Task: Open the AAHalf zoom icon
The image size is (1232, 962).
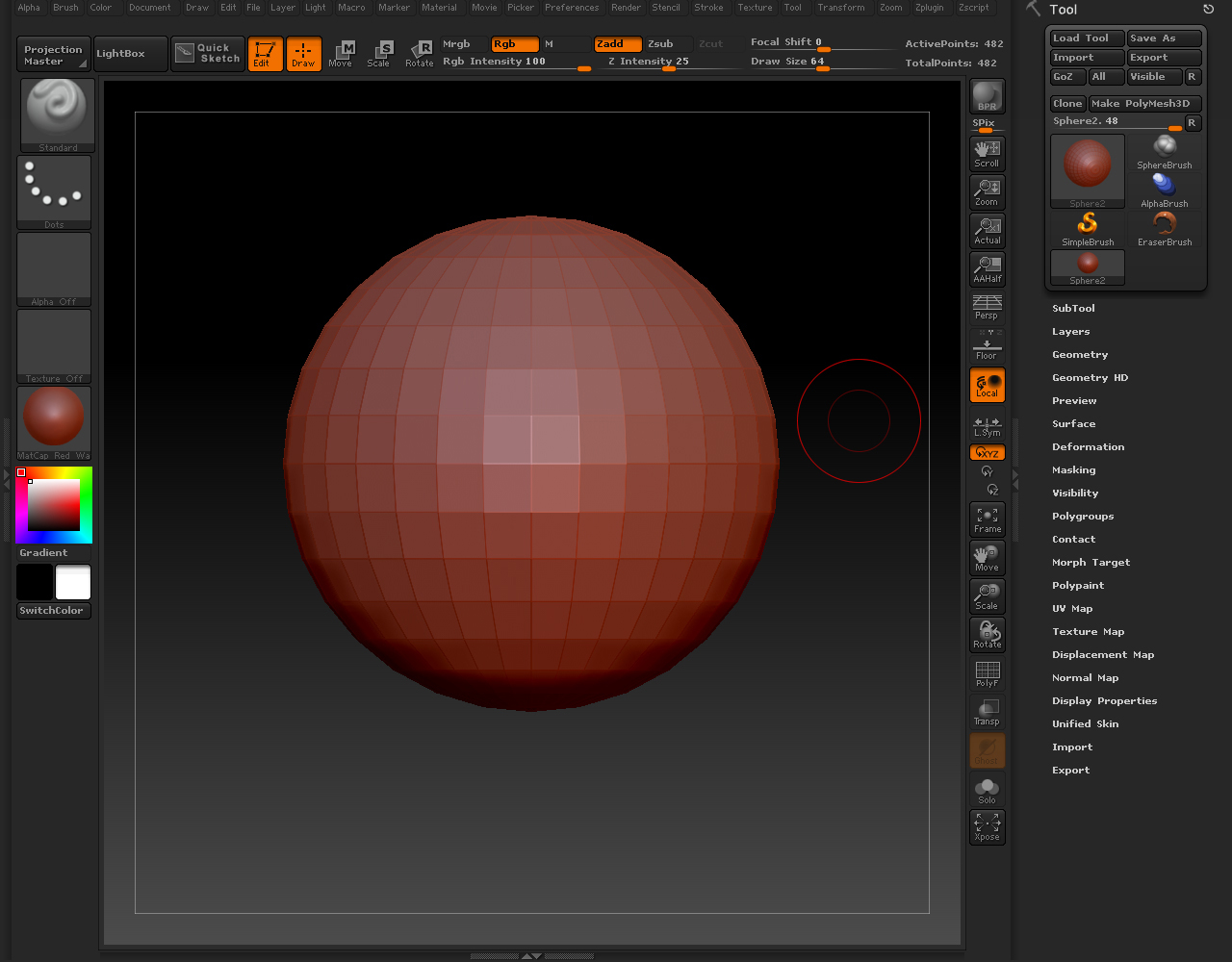Action: pos(987,268)
